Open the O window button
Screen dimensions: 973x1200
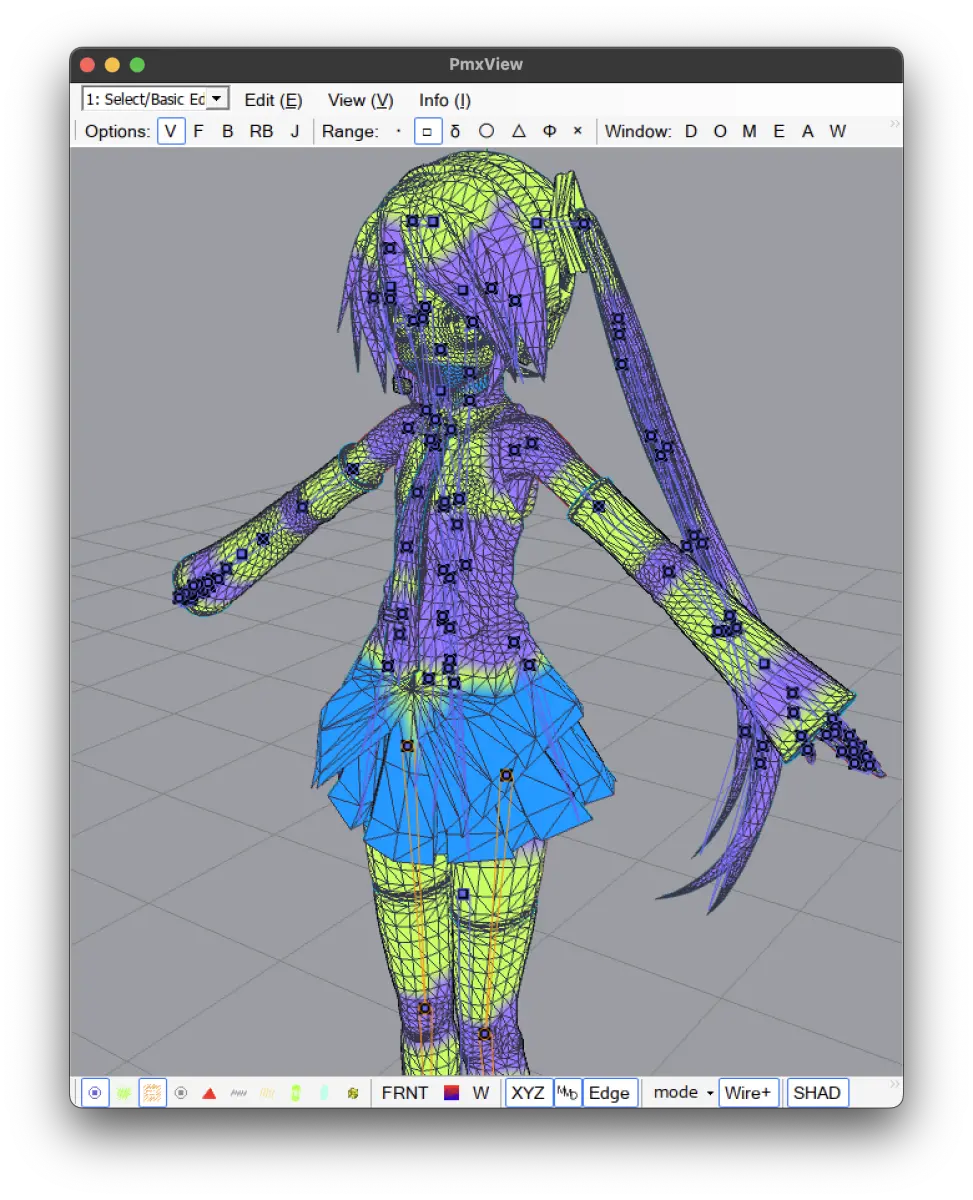720,131
